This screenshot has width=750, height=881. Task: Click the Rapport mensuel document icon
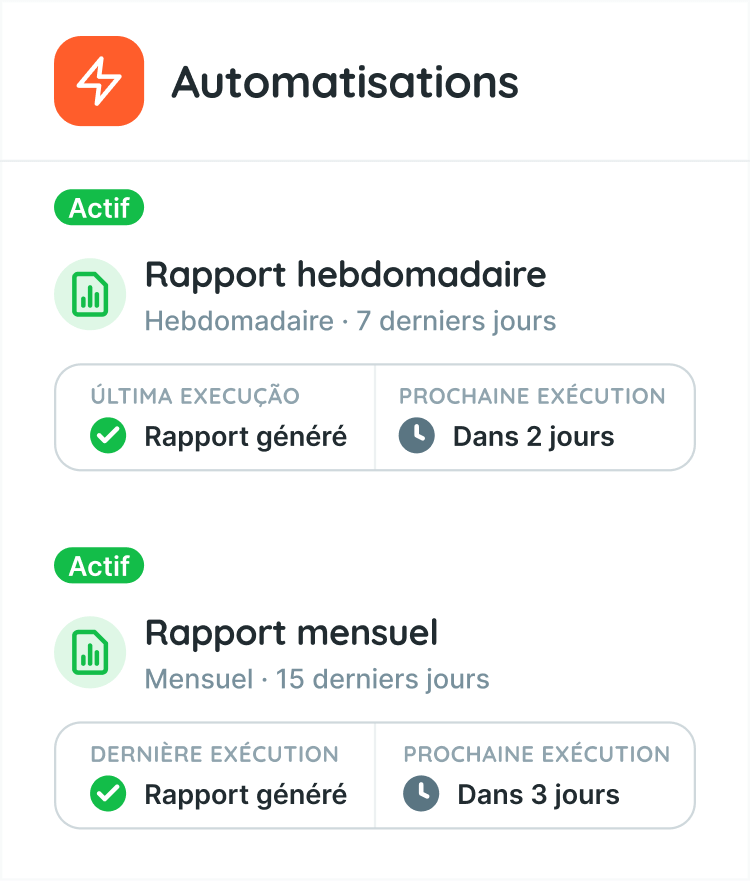coord(90,652)
